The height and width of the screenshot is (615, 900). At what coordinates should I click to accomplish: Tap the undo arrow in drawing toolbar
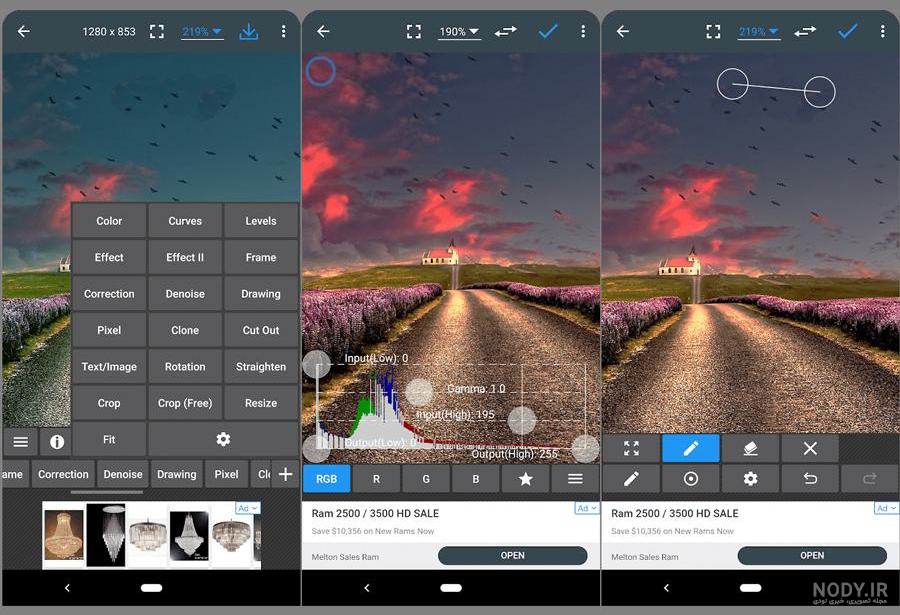[810, 478]
